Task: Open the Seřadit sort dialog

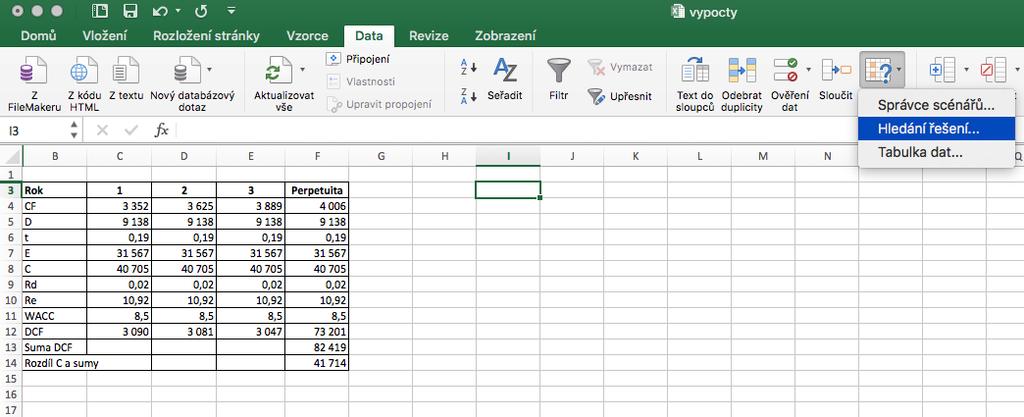Action: (505, 80)
